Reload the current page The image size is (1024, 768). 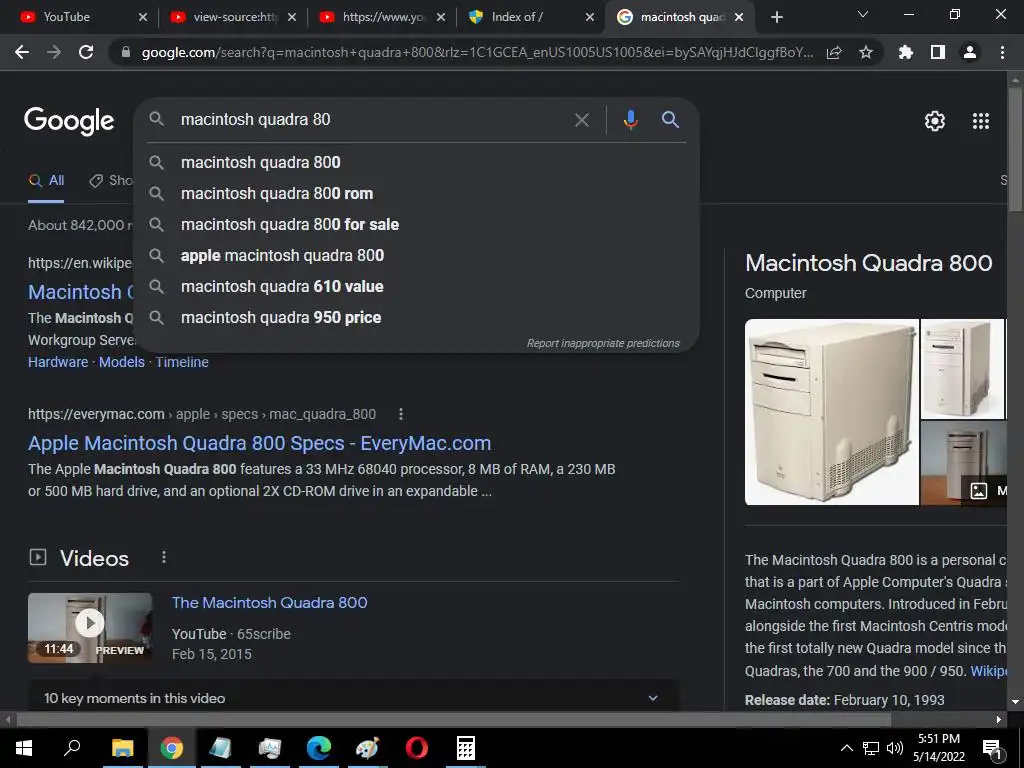tap(86, 52)
